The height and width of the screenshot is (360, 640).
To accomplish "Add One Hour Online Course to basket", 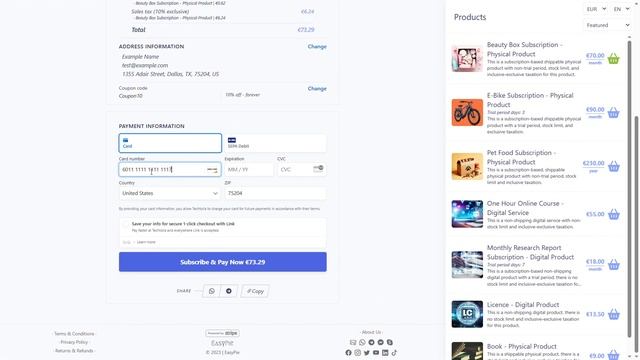I will (613, 214).
